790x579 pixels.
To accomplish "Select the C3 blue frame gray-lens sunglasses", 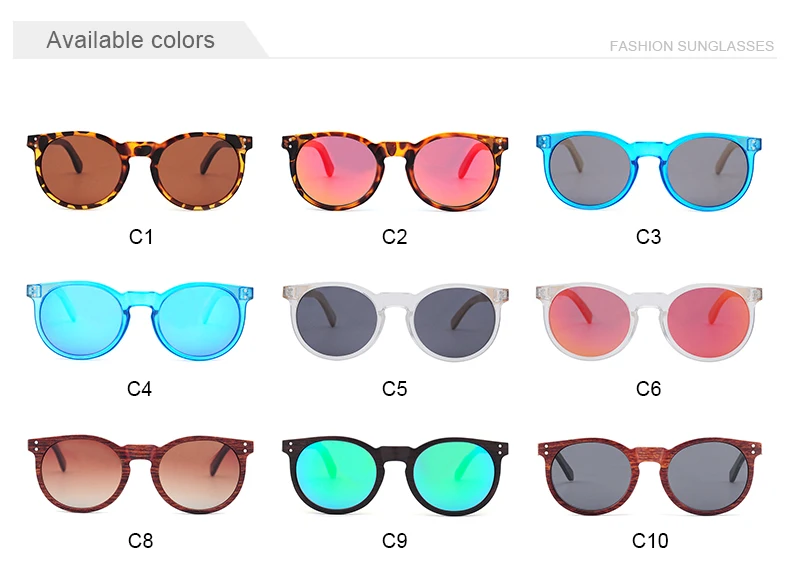I will point(649,170).
